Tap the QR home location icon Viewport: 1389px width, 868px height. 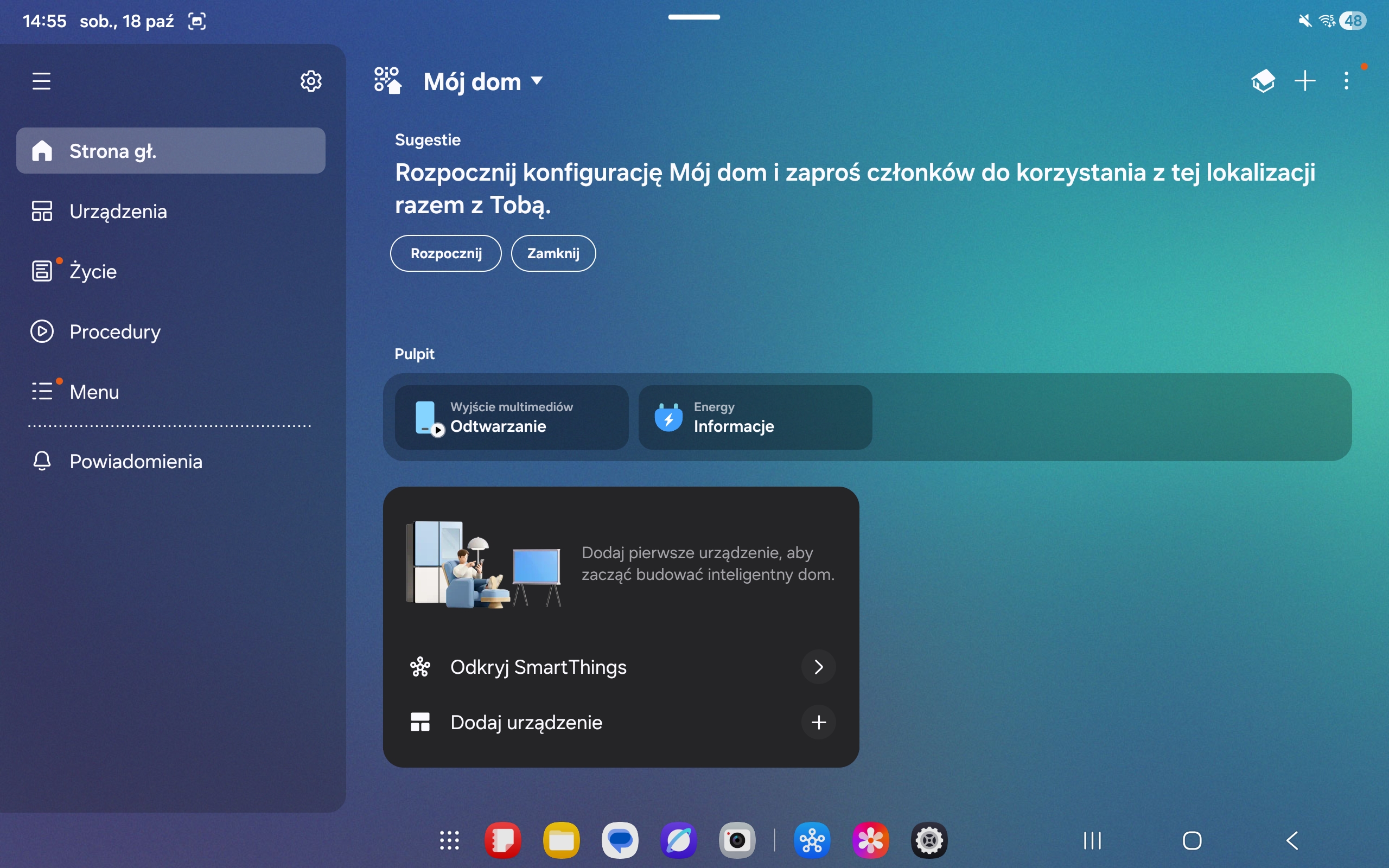(x=387, y=80)
